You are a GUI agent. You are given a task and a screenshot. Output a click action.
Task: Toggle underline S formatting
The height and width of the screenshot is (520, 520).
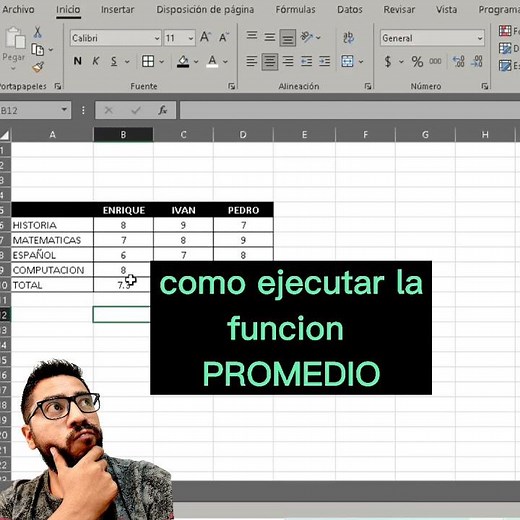[114, 61]
